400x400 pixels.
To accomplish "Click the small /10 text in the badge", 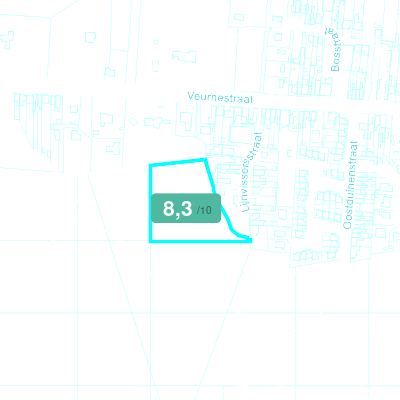I will tap(204, 210).
